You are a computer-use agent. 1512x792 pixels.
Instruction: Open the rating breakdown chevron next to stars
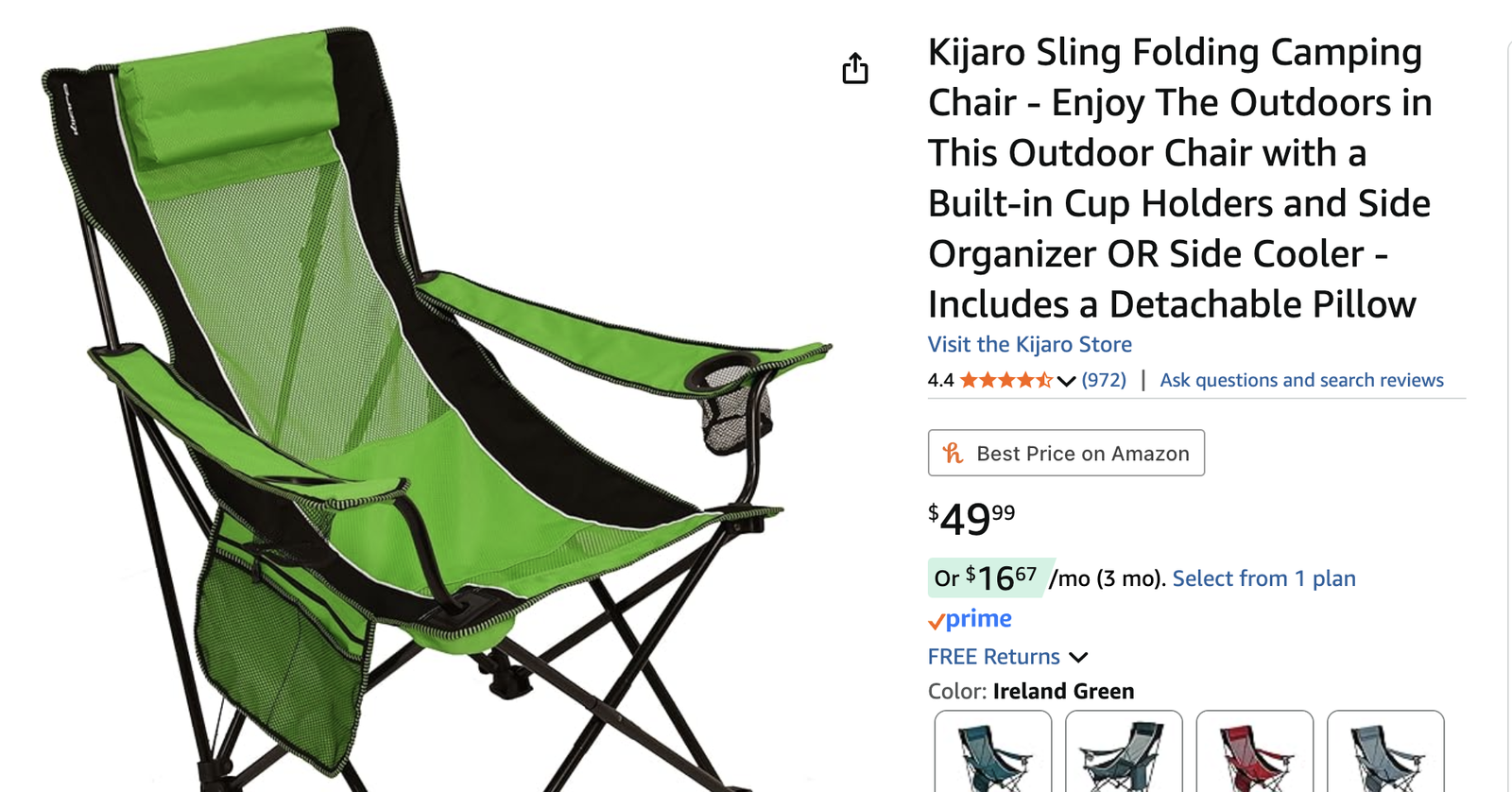[1067, 381]
